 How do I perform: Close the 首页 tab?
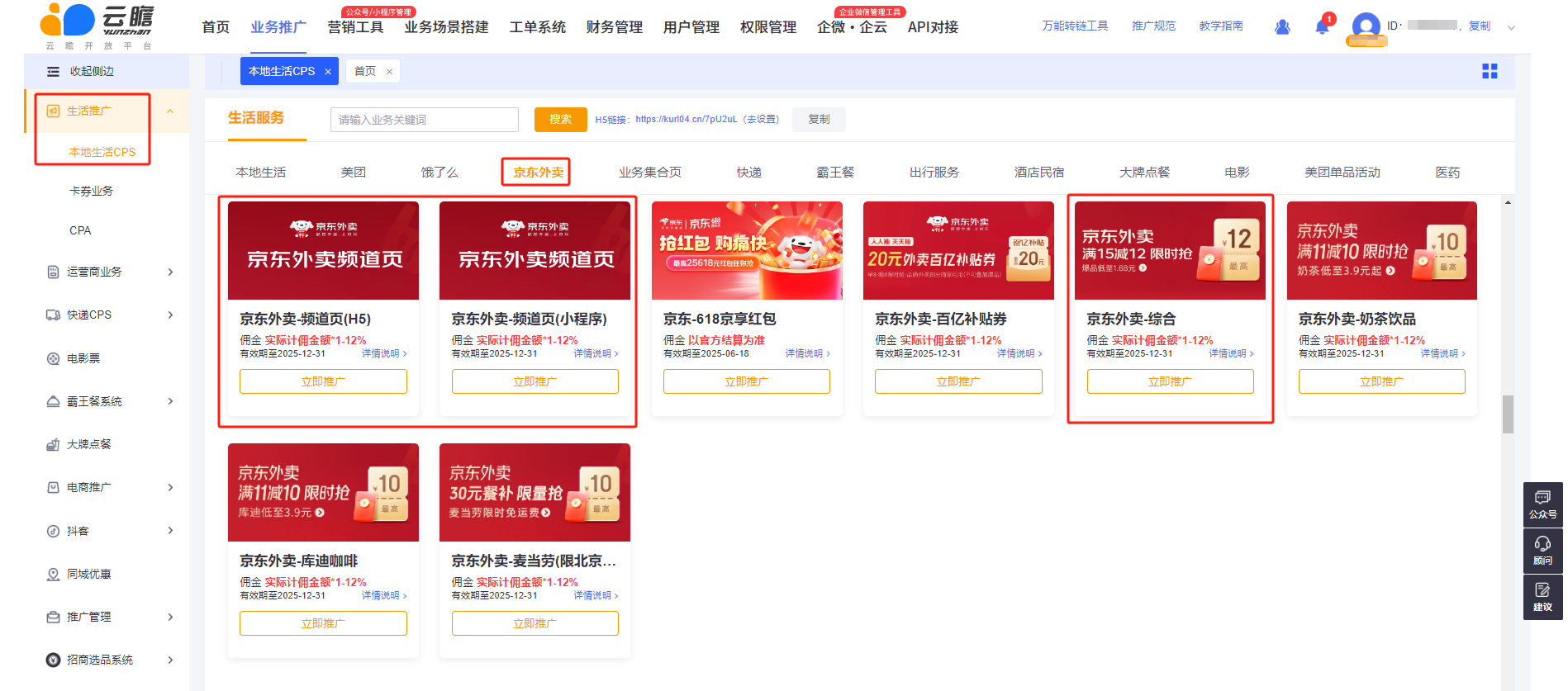tap(389, 72)
